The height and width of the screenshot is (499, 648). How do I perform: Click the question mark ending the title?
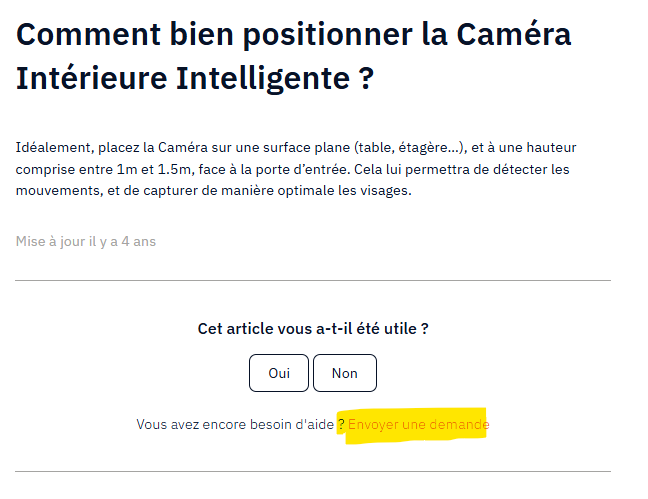click(x=365, y=78)
